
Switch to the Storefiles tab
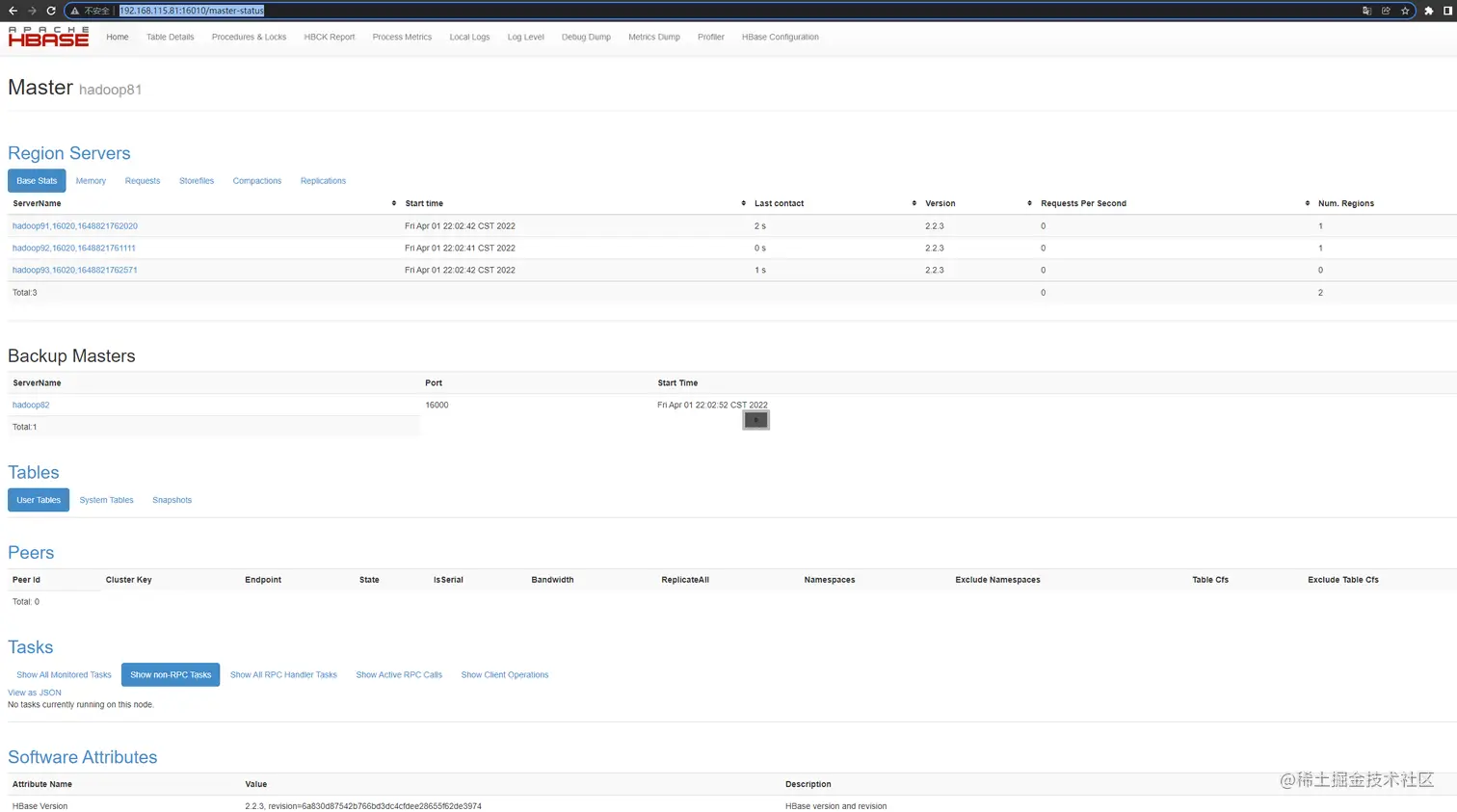[x=197, y=181]
